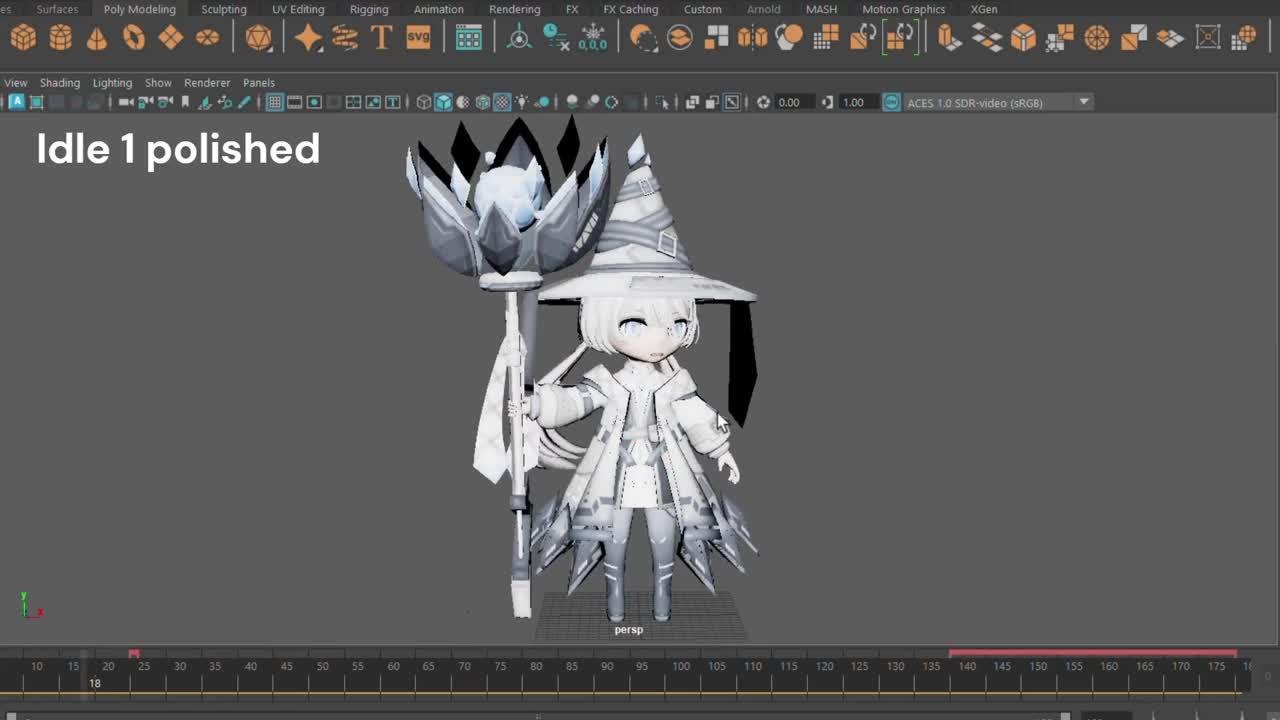The image size is (1280, 720).
Task: Open the Shading panel menu
Action: (60, 83)
